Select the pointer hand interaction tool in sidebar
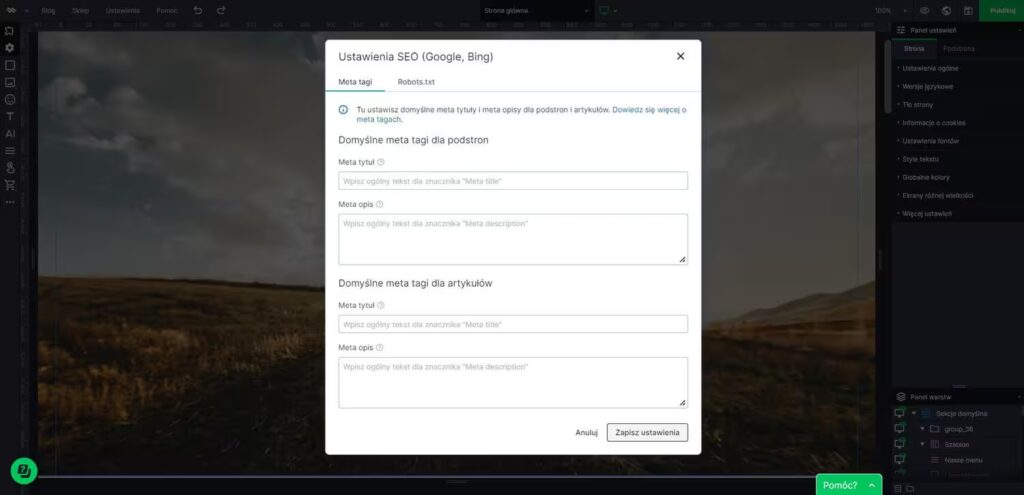 click(x=10, y=168)
